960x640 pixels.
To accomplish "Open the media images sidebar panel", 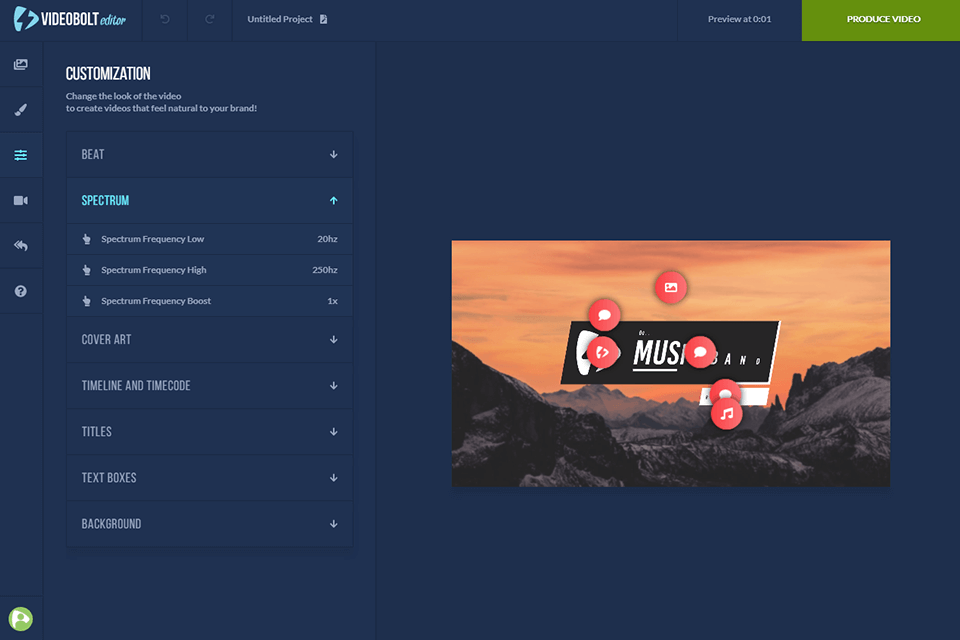I will [x=21, y=65].
